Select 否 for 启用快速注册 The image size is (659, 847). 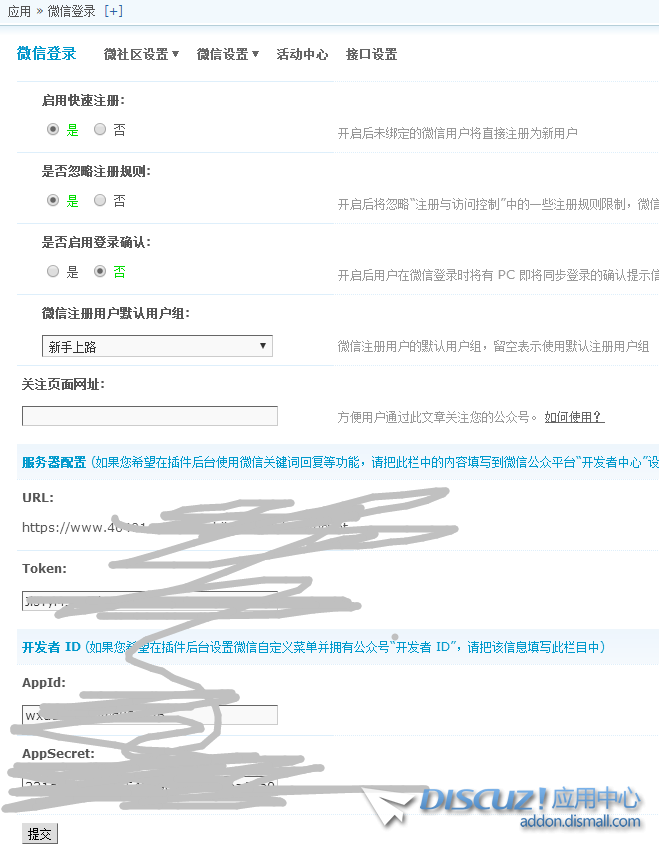pos(100,129)
